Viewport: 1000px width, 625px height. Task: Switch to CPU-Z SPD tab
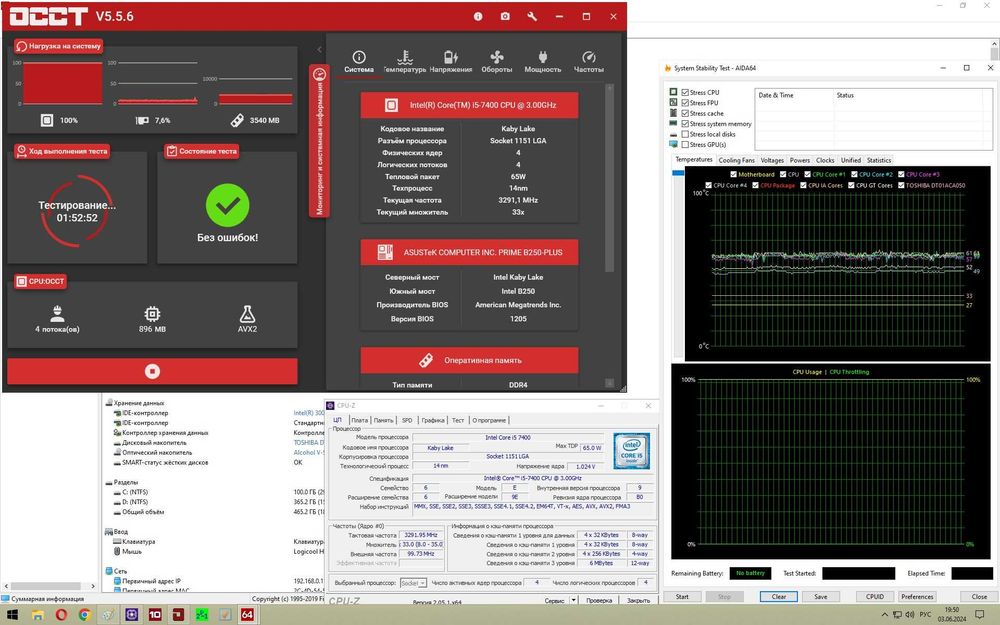(x=407, y=420)
